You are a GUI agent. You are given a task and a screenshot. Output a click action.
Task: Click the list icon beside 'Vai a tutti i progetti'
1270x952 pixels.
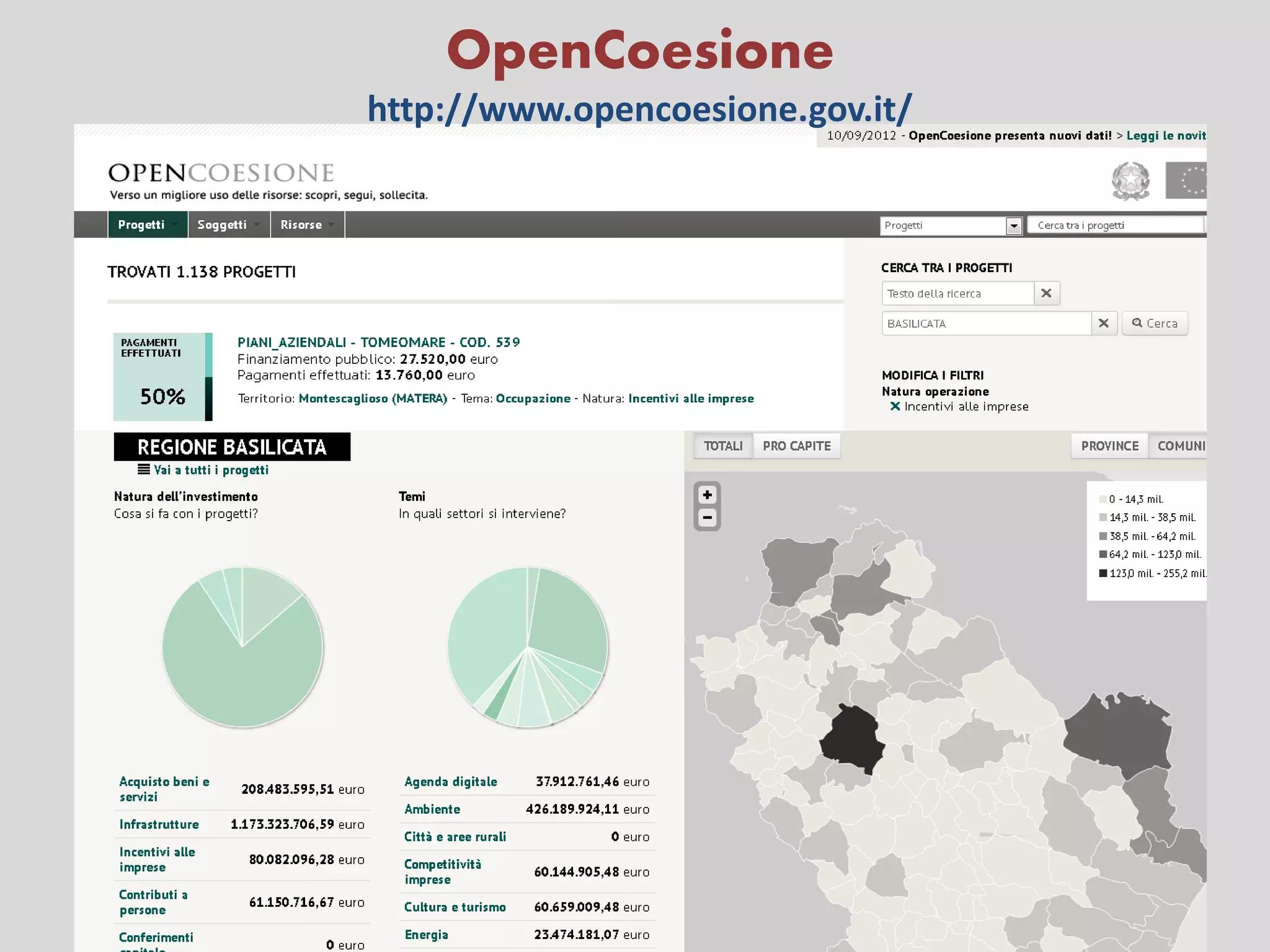[x=143, y=469]
